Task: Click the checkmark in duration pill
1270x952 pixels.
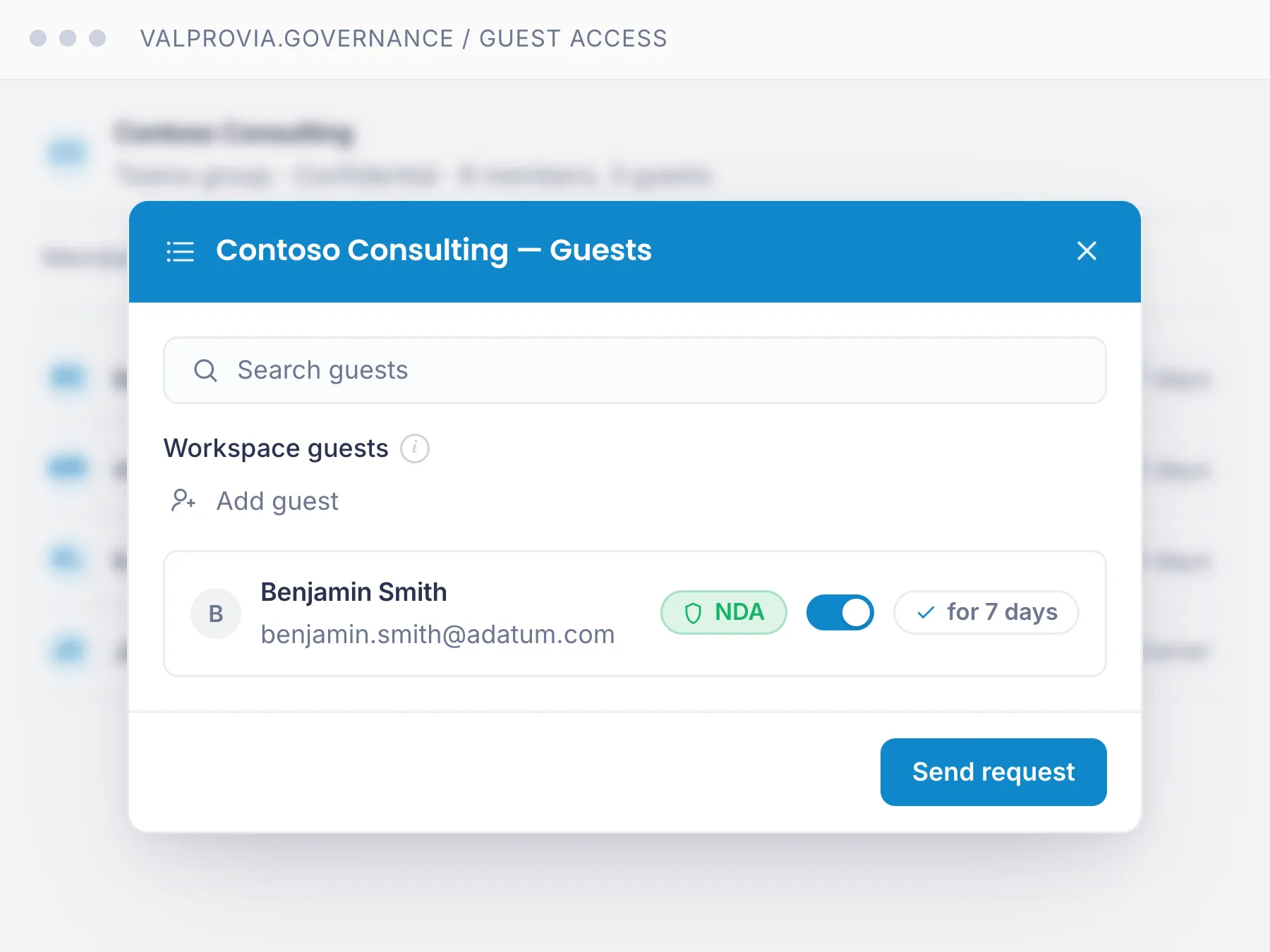Action: pyautogui.click(x=926, y=613)
